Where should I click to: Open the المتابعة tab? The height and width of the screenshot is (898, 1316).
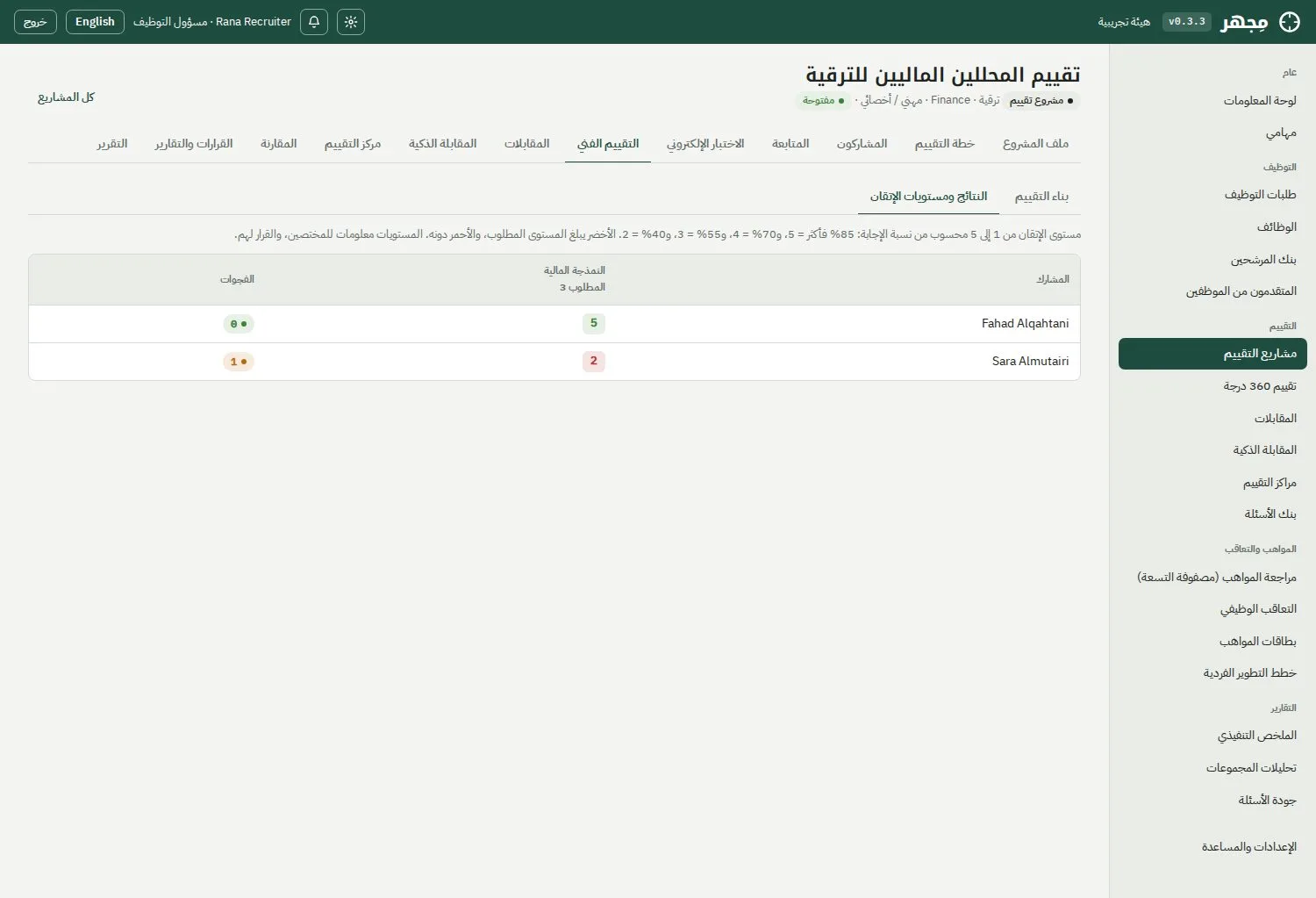click(x=790, y=144)
